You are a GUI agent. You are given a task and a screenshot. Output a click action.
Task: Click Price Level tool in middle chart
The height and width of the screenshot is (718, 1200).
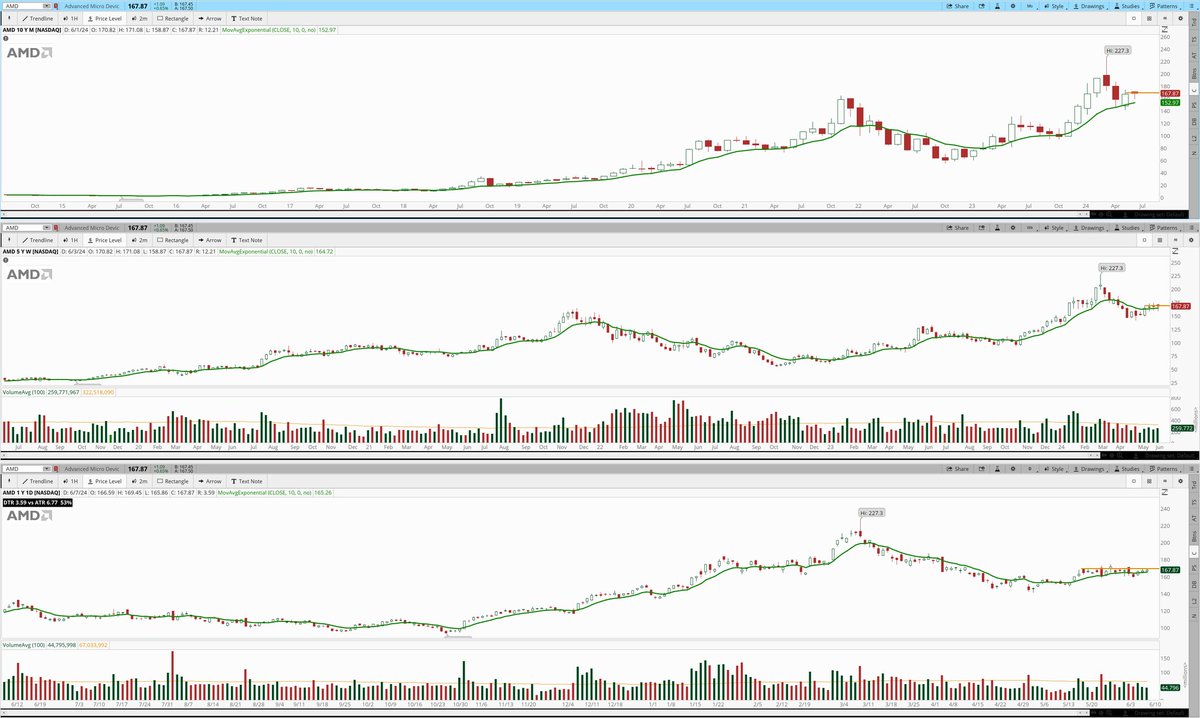coord(105,240)
